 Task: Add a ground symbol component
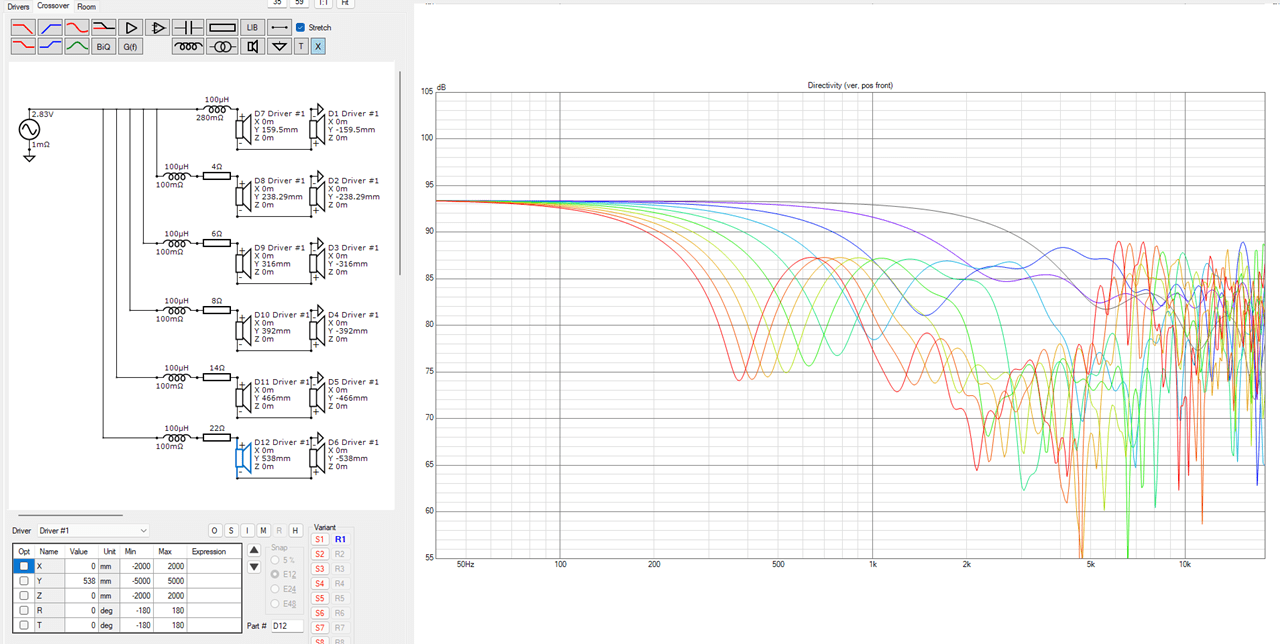click(280, 46)
